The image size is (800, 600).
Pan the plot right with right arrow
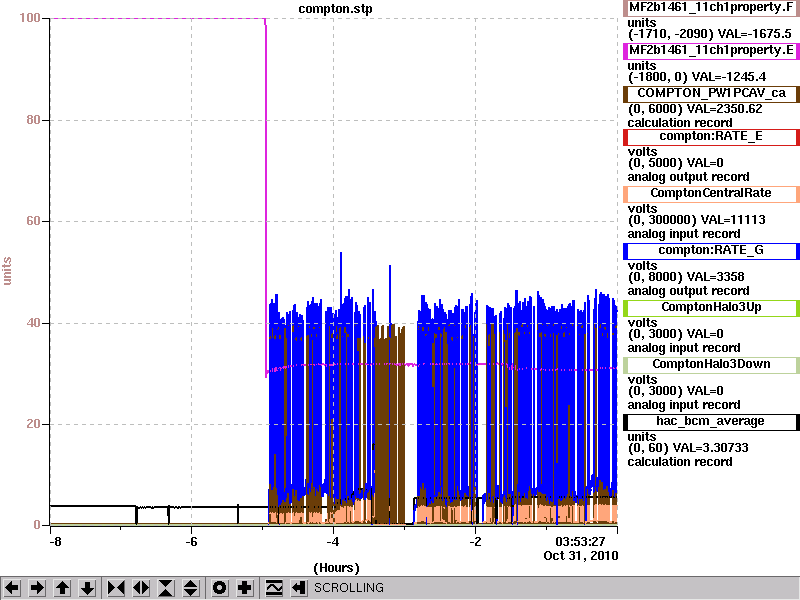coord(37,588)
